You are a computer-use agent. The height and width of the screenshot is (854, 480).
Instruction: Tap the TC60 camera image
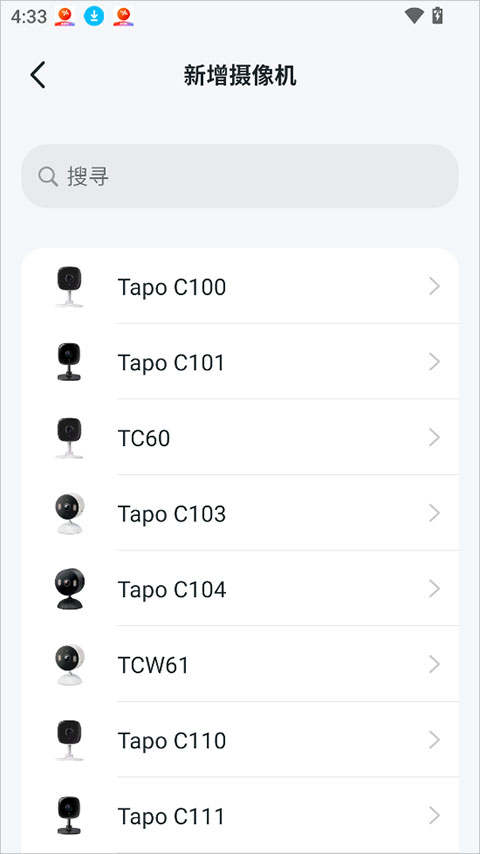coord(69,438)
